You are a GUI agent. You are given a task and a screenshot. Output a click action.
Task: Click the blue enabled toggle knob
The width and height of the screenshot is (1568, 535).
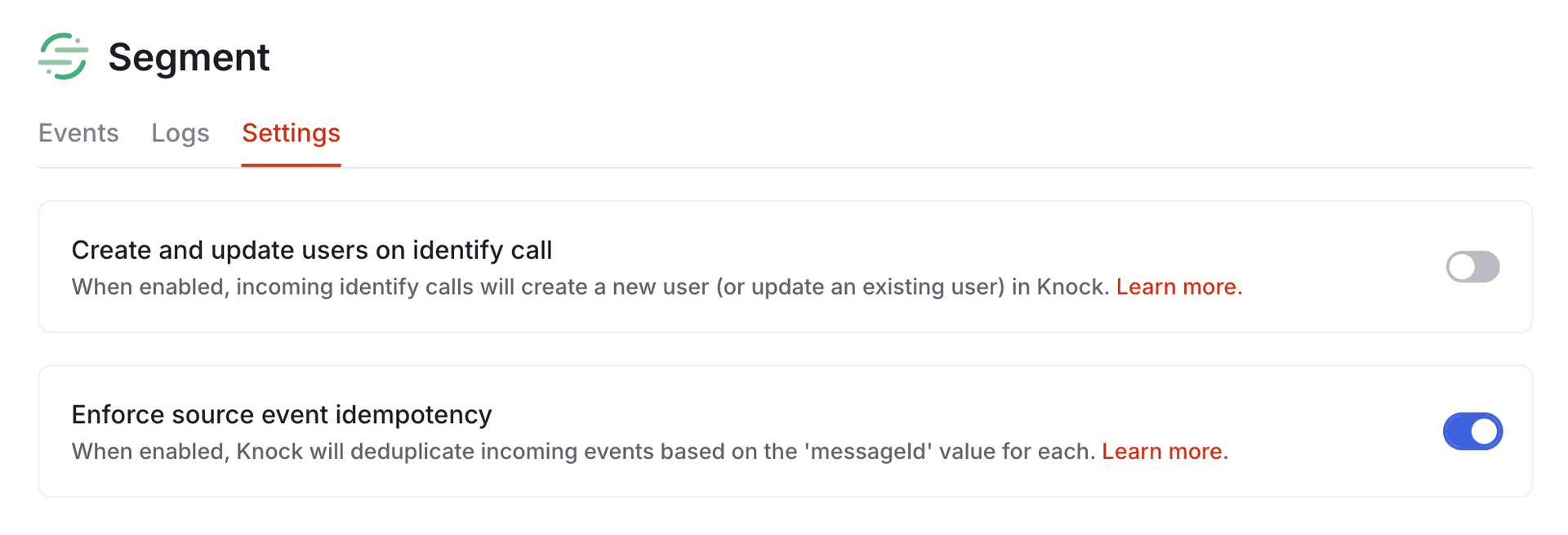tap(1482, 431)
